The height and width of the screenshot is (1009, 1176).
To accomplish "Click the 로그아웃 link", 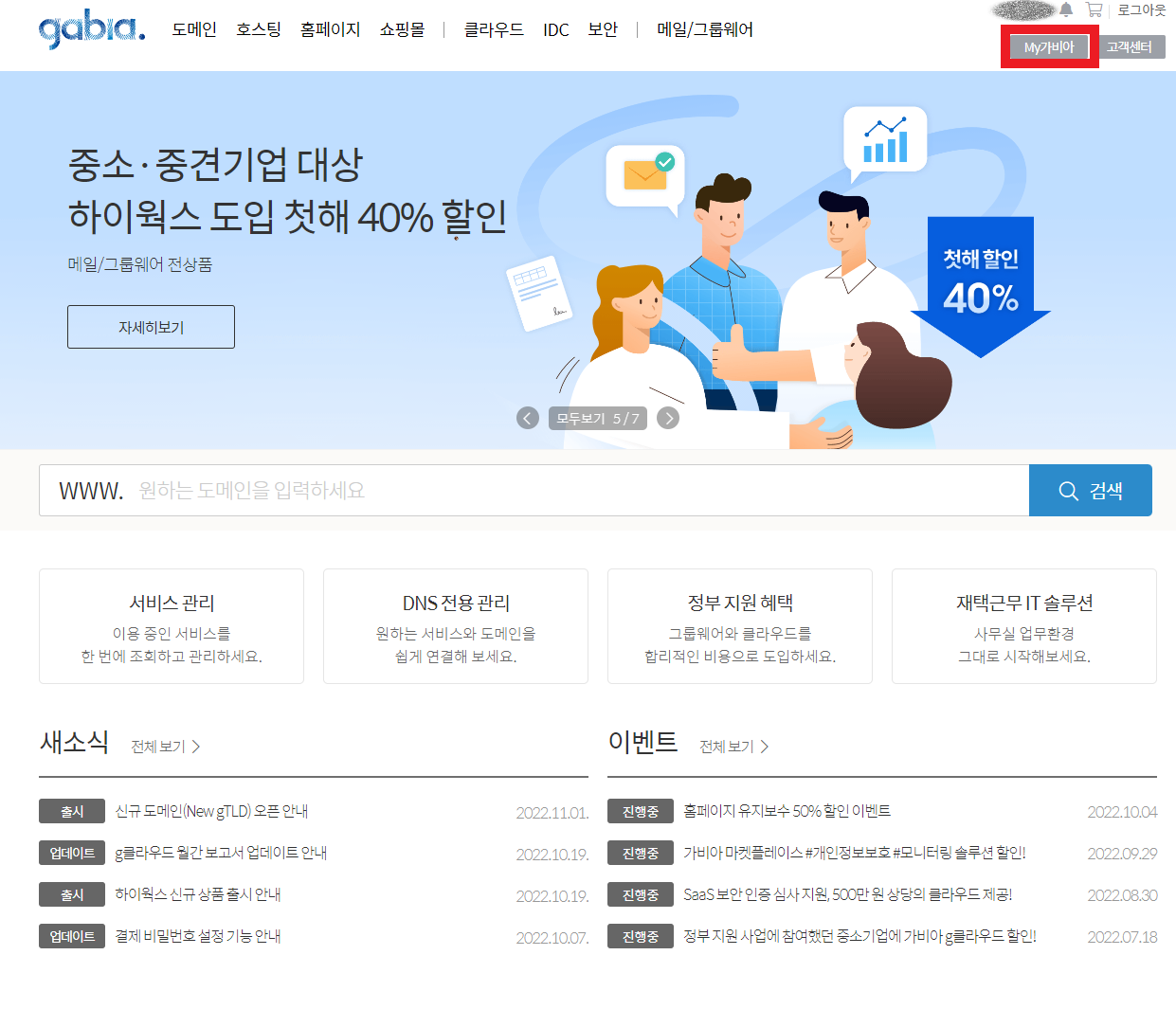I will pos(1142,9).
